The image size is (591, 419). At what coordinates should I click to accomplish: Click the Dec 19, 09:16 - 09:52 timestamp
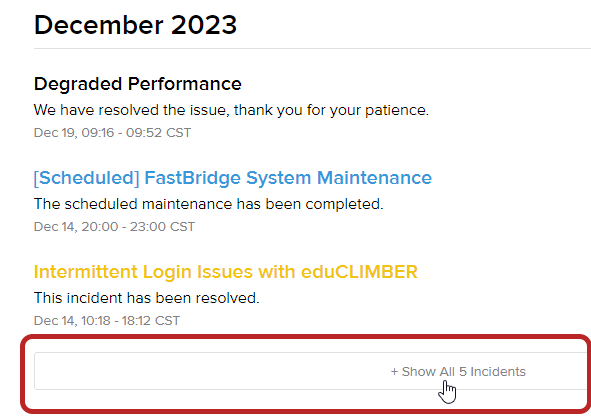coord(112,133)
